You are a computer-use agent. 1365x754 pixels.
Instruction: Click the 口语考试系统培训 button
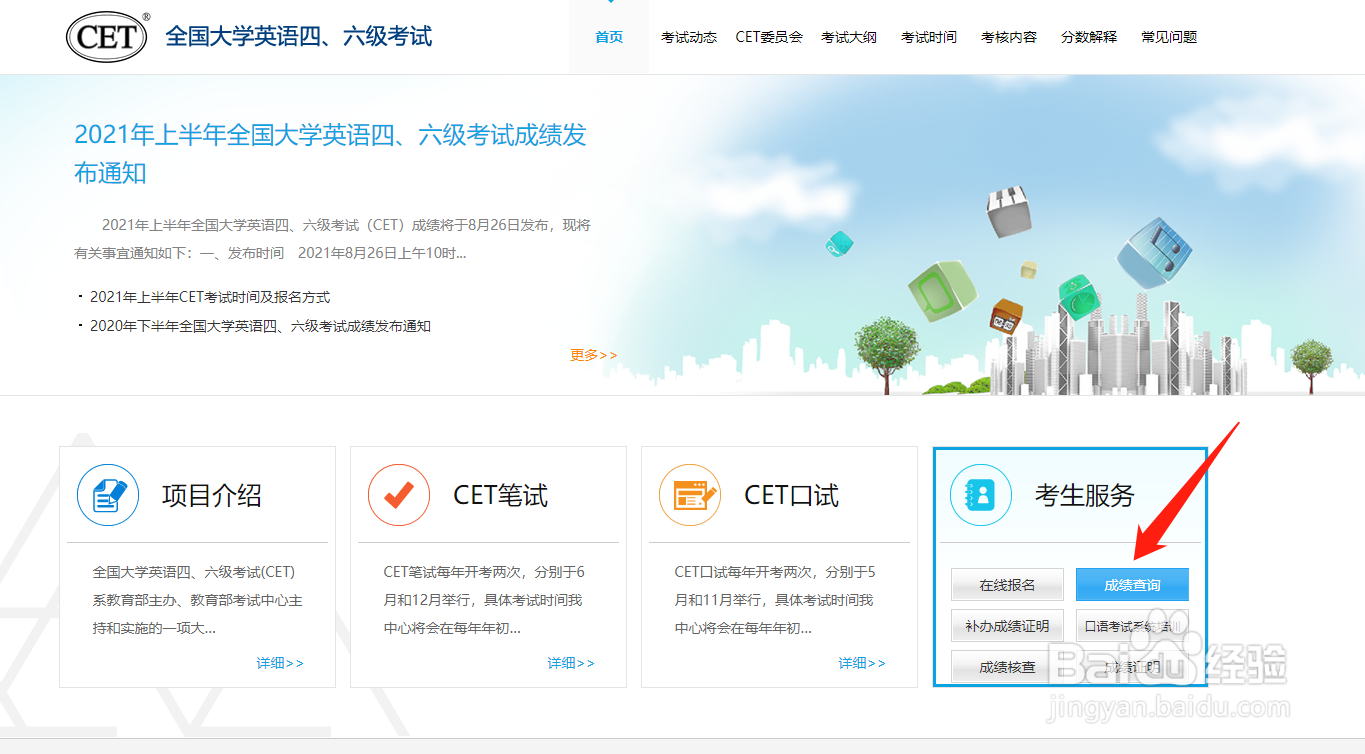[x=1131, y=625]
